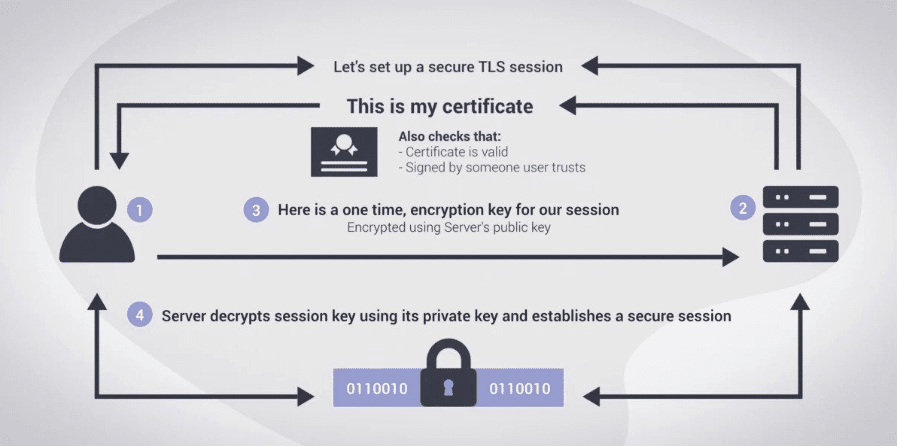Click "Encrypted using Server's public key" subtitle
Image resolution: width=897 pixels, height=446 pixels.
[x=448, y=227]
